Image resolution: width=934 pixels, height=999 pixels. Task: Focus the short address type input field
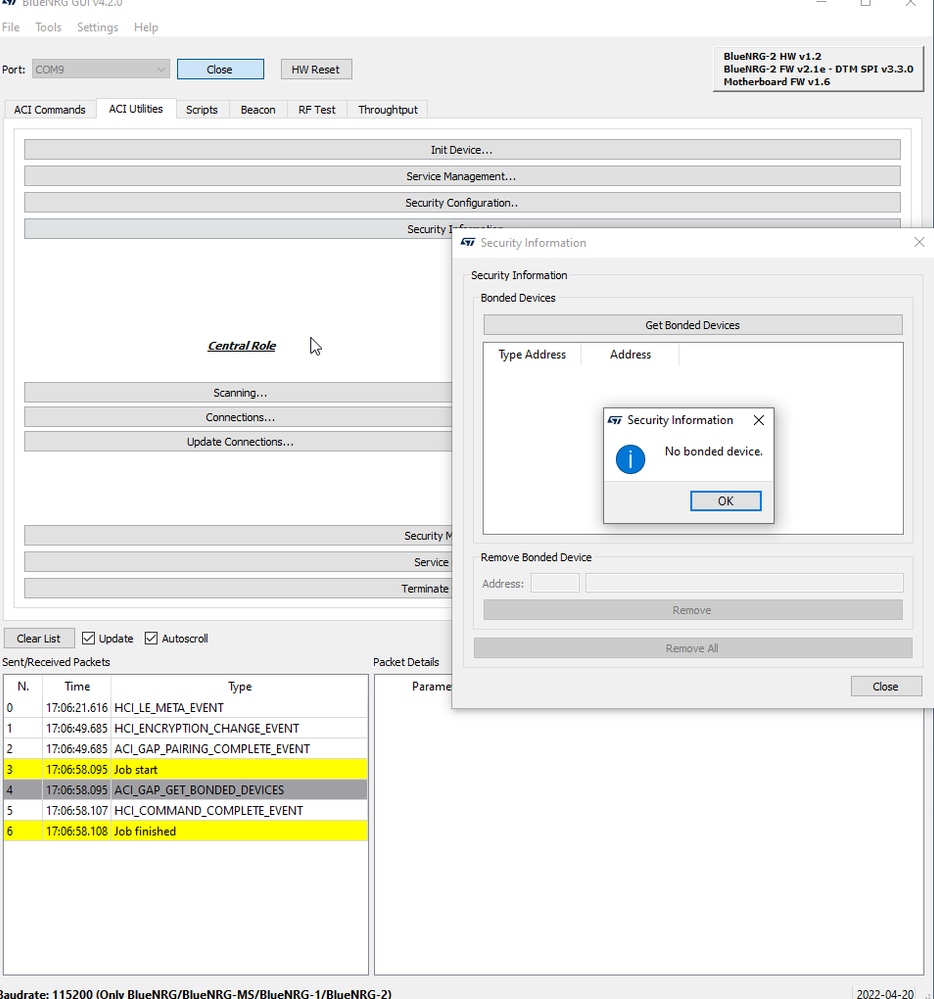click(x=555, y=583)
